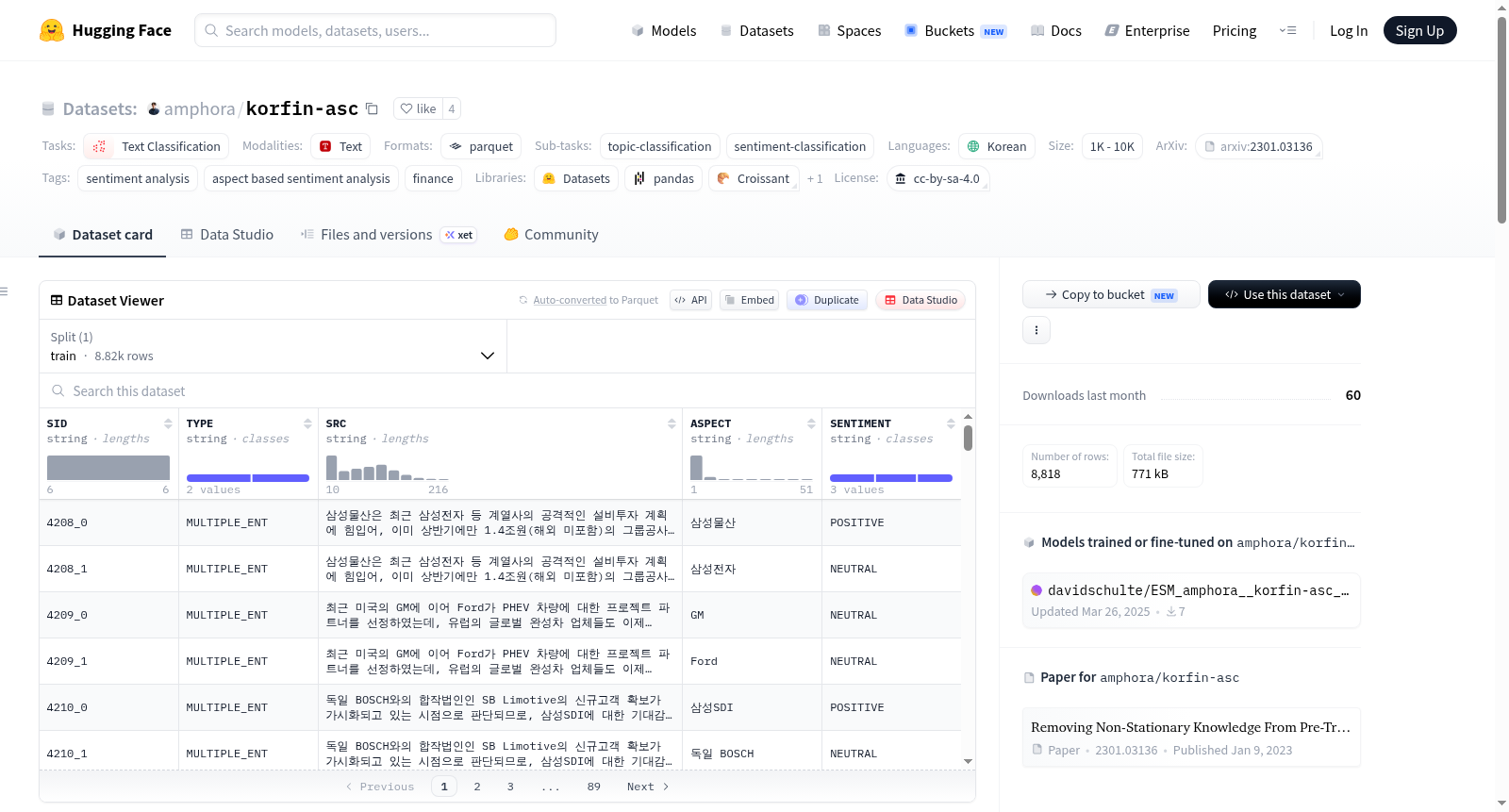Expand the Split train dropdown
This screenshot has height=812, width=1509.
273,346
